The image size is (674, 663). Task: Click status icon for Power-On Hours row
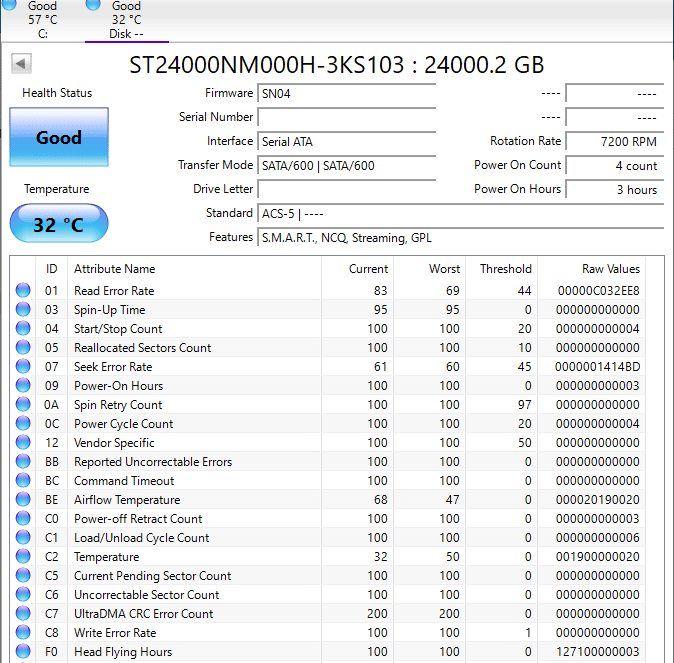point(23,385)
